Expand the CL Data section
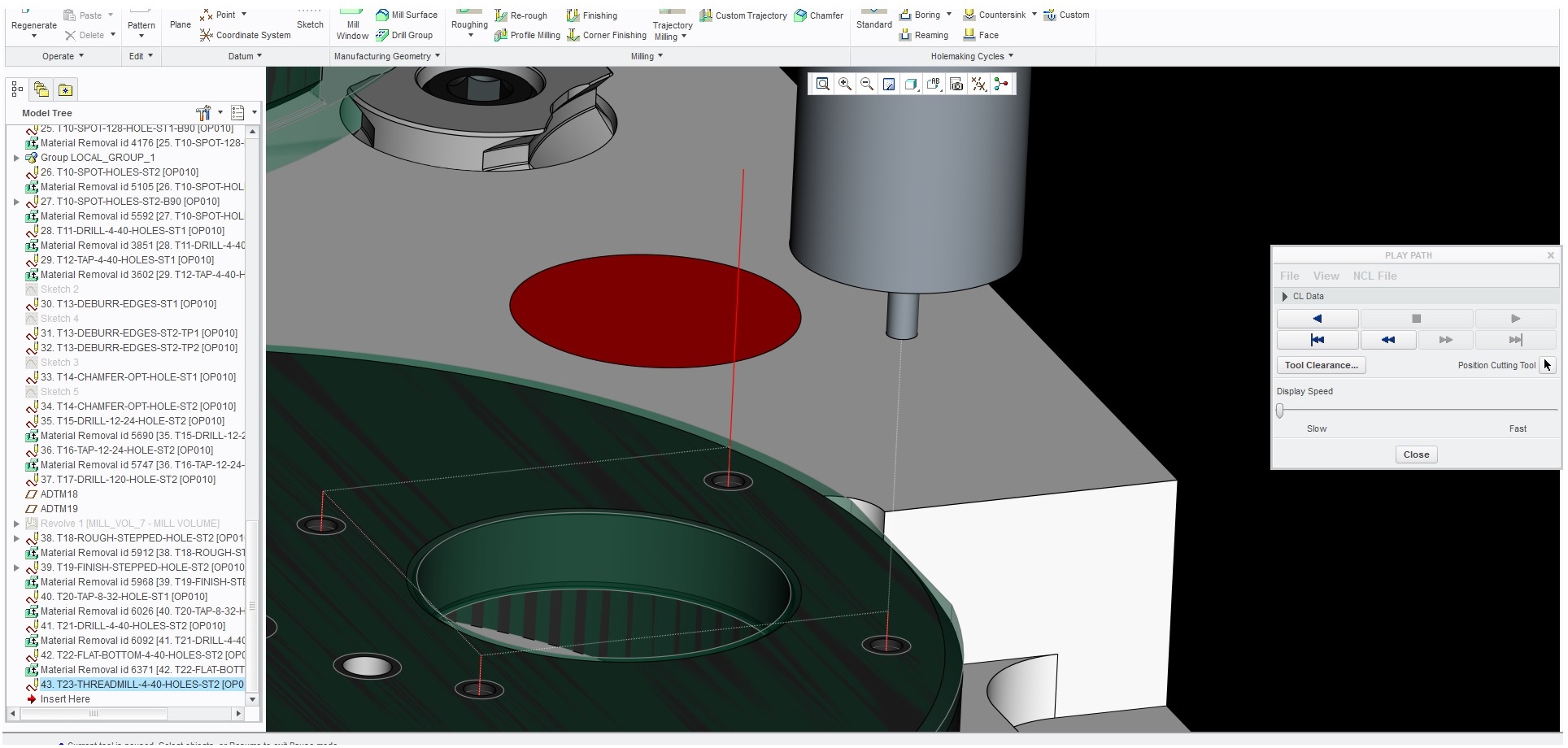 click(1284, 297)
